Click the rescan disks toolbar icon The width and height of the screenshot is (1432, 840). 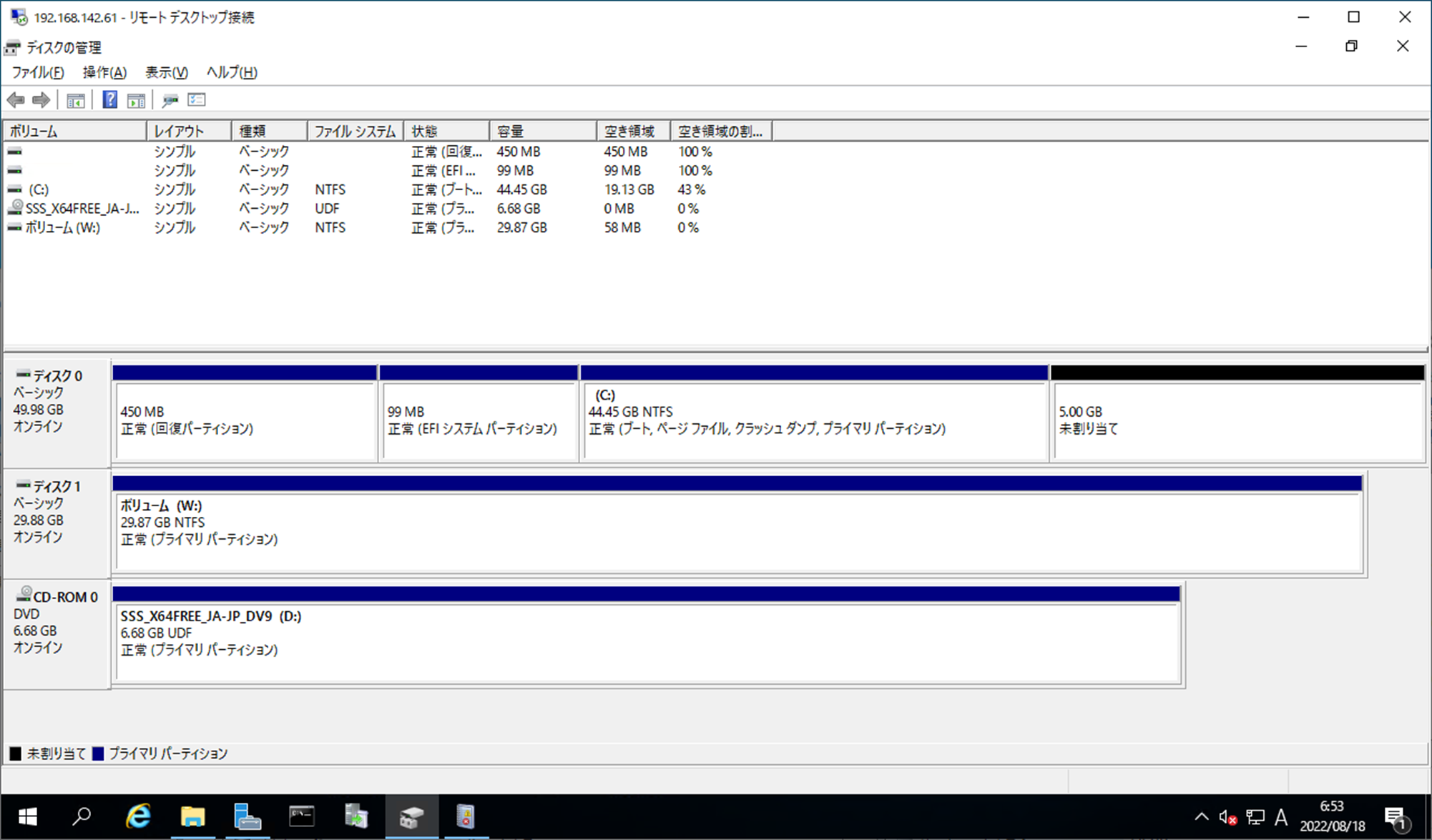coord(170,100)
